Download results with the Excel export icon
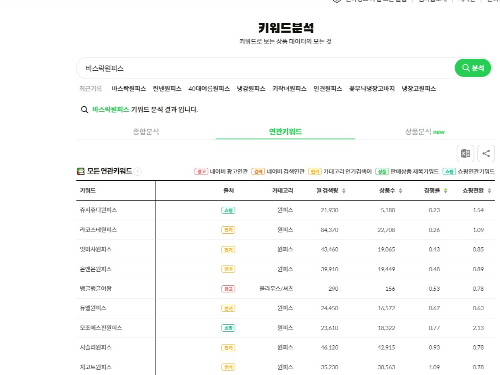The image size is (500, 375). pos(465,153)
